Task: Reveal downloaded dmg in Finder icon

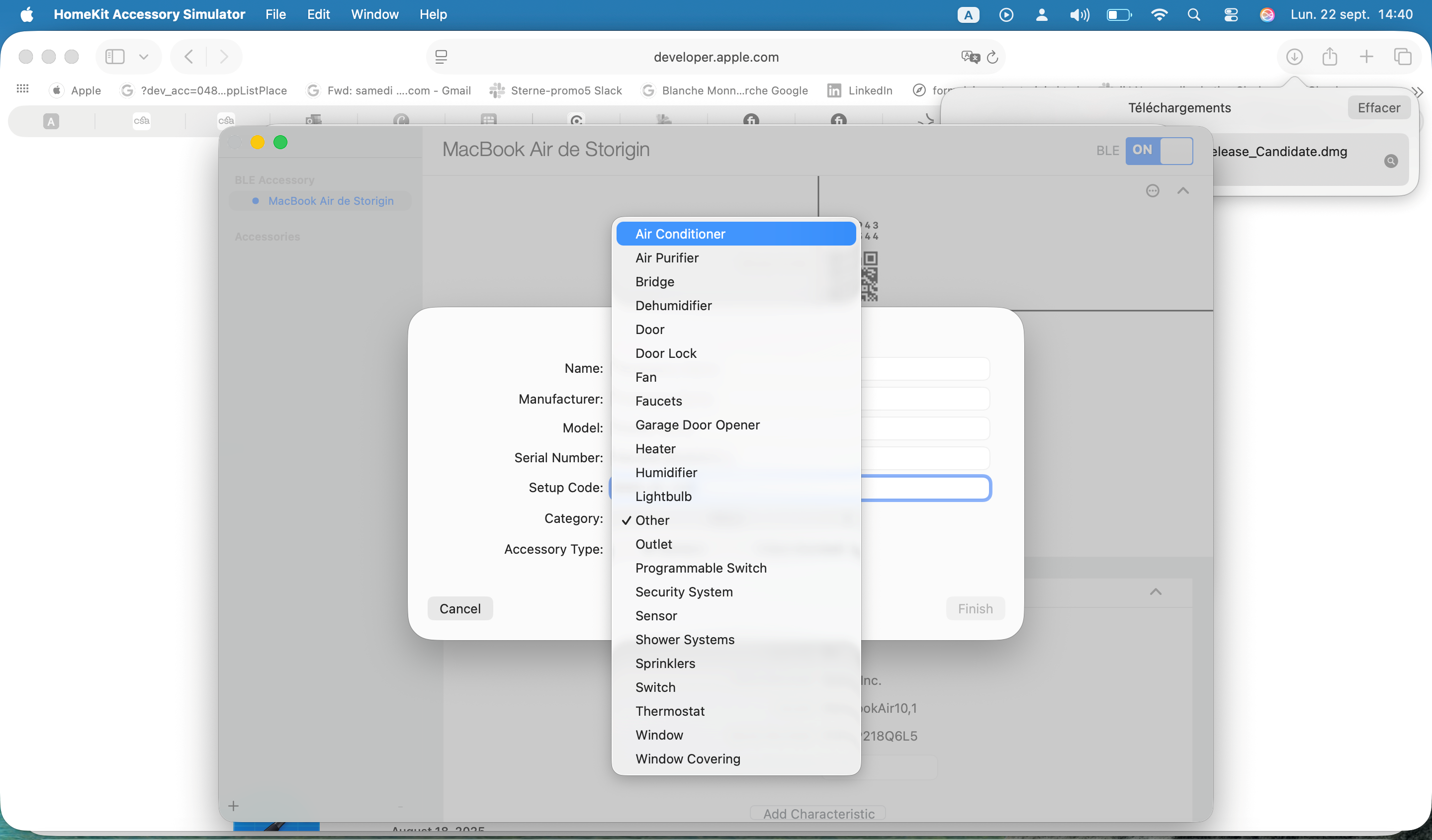Action: [1391, 162]
